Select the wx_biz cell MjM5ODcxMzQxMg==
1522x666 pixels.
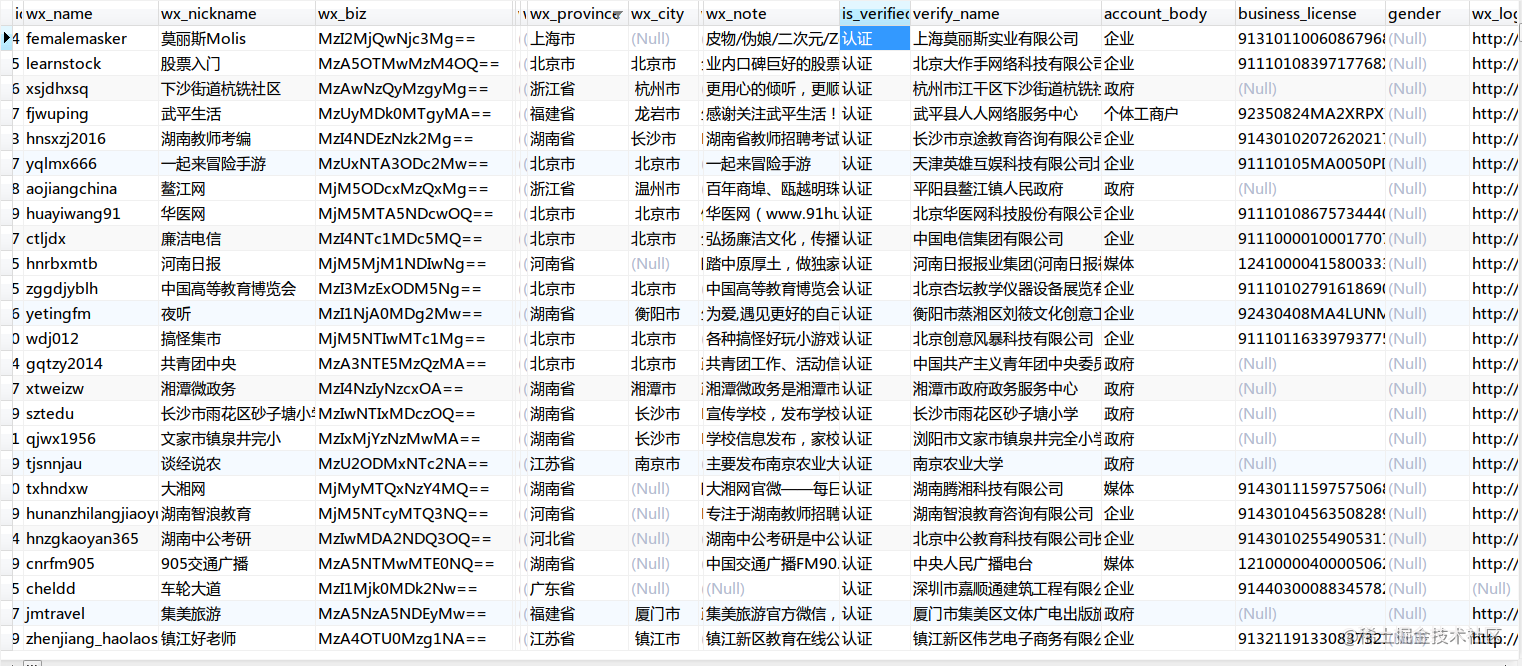(415, 189)
